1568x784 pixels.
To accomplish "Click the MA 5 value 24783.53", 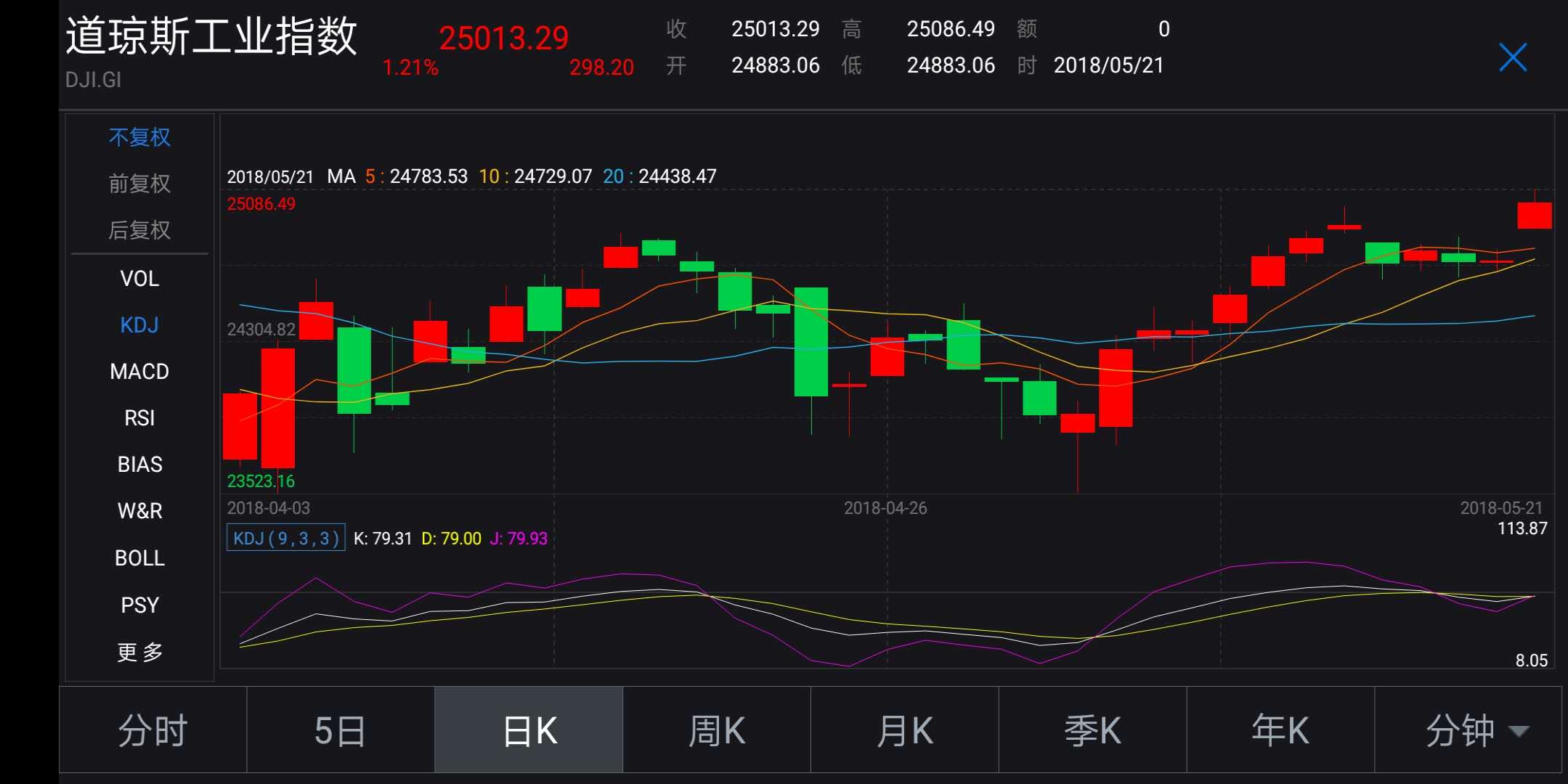I will tap(428, 176).
